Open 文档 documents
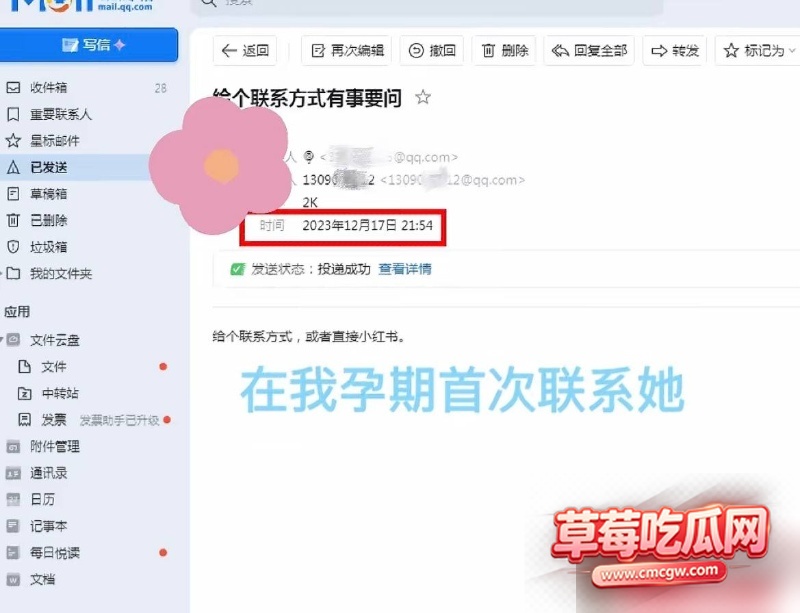 point(42,579)
